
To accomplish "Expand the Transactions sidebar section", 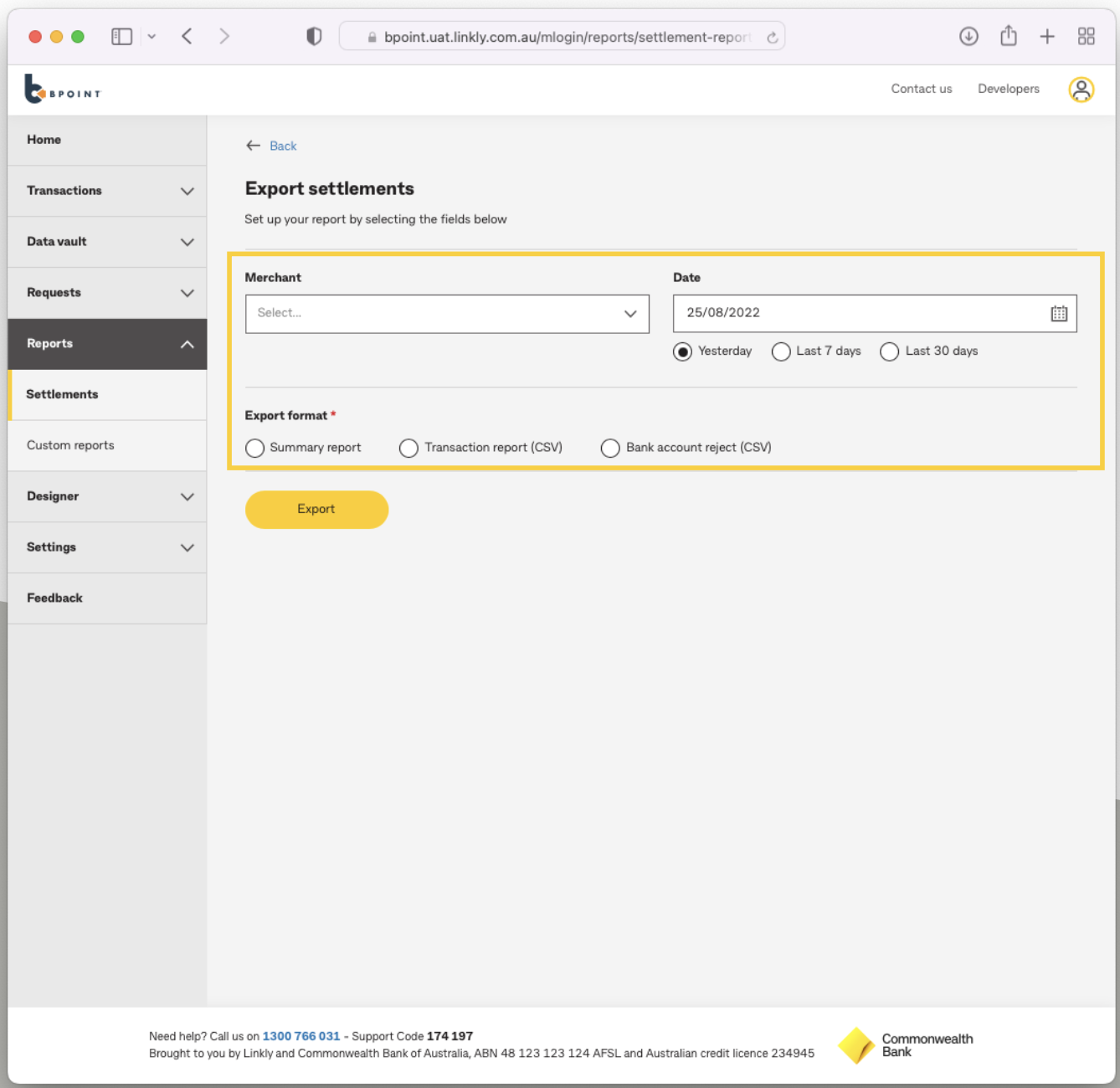I will pyautogui.click(x=106, y=191).
